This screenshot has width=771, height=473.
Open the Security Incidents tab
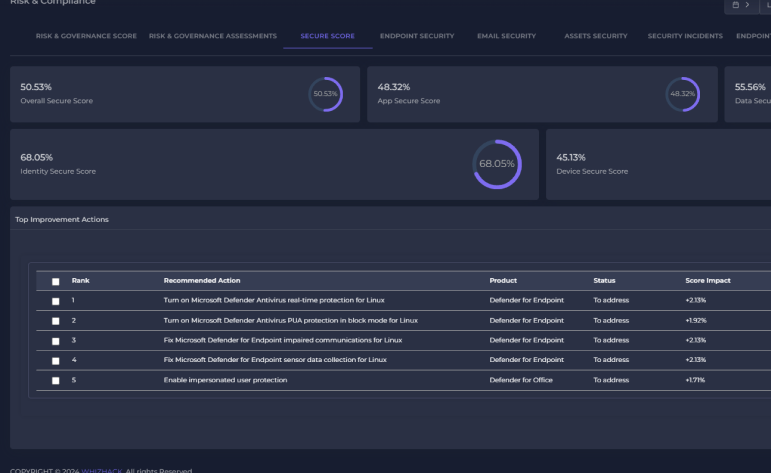coord(685,36)
